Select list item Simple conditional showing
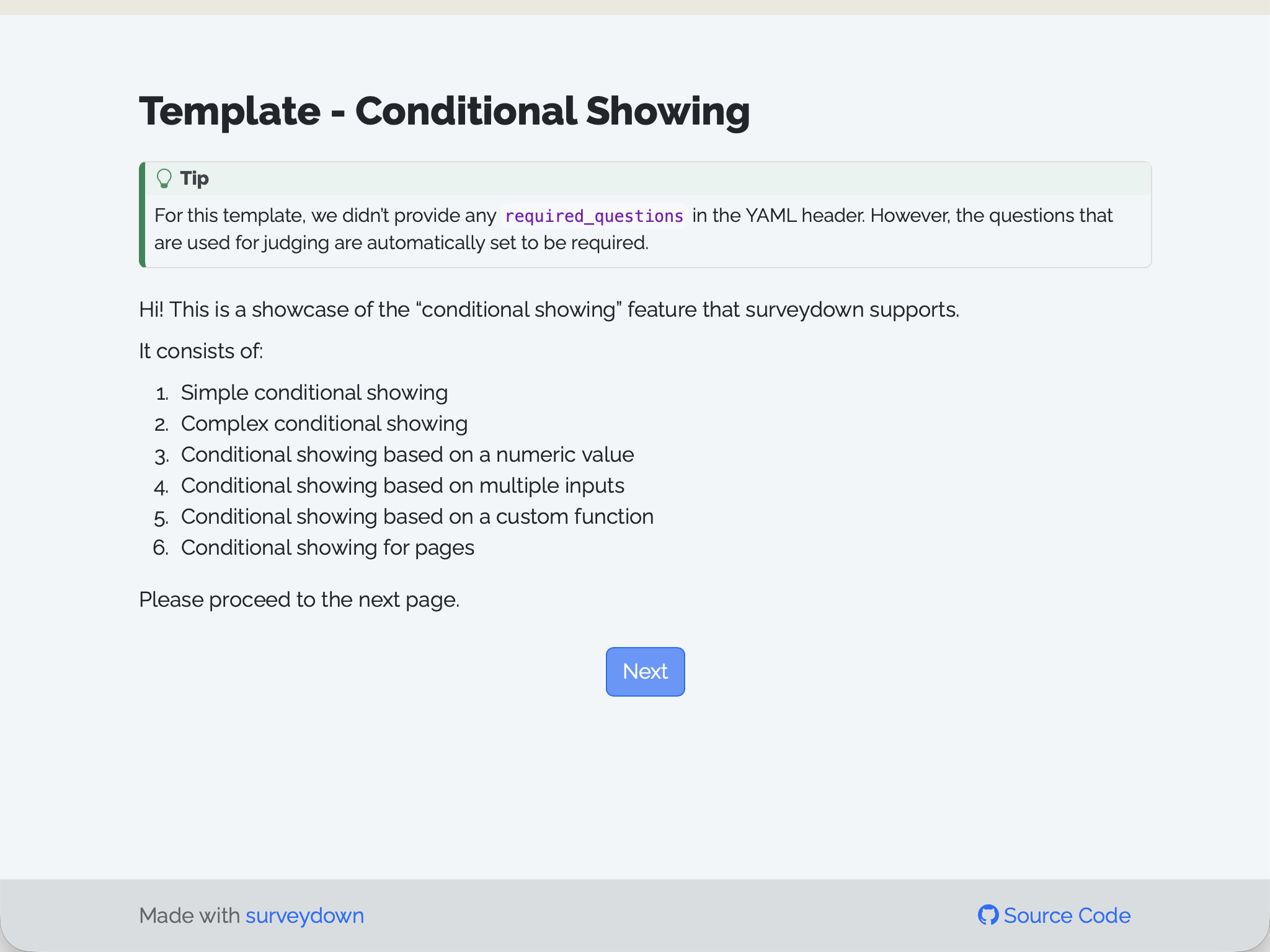This screenshot has width=1270, height=952. 314,392
